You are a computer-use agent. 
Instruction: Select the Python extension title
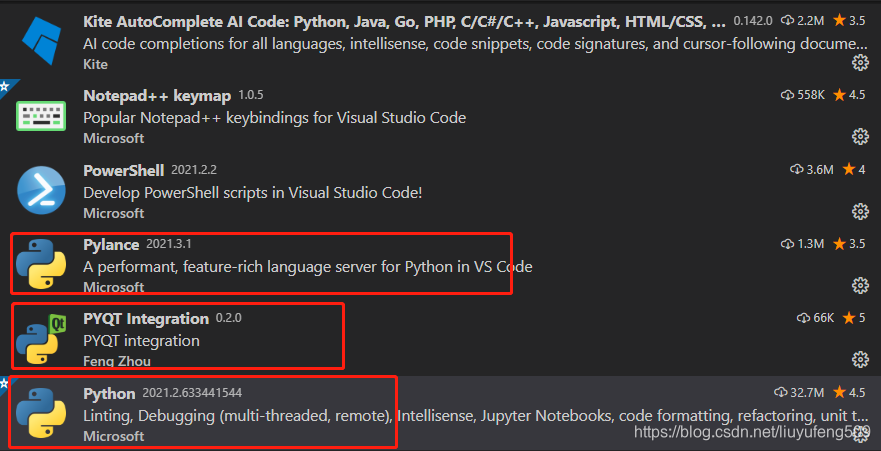click(x=109, y=393)
